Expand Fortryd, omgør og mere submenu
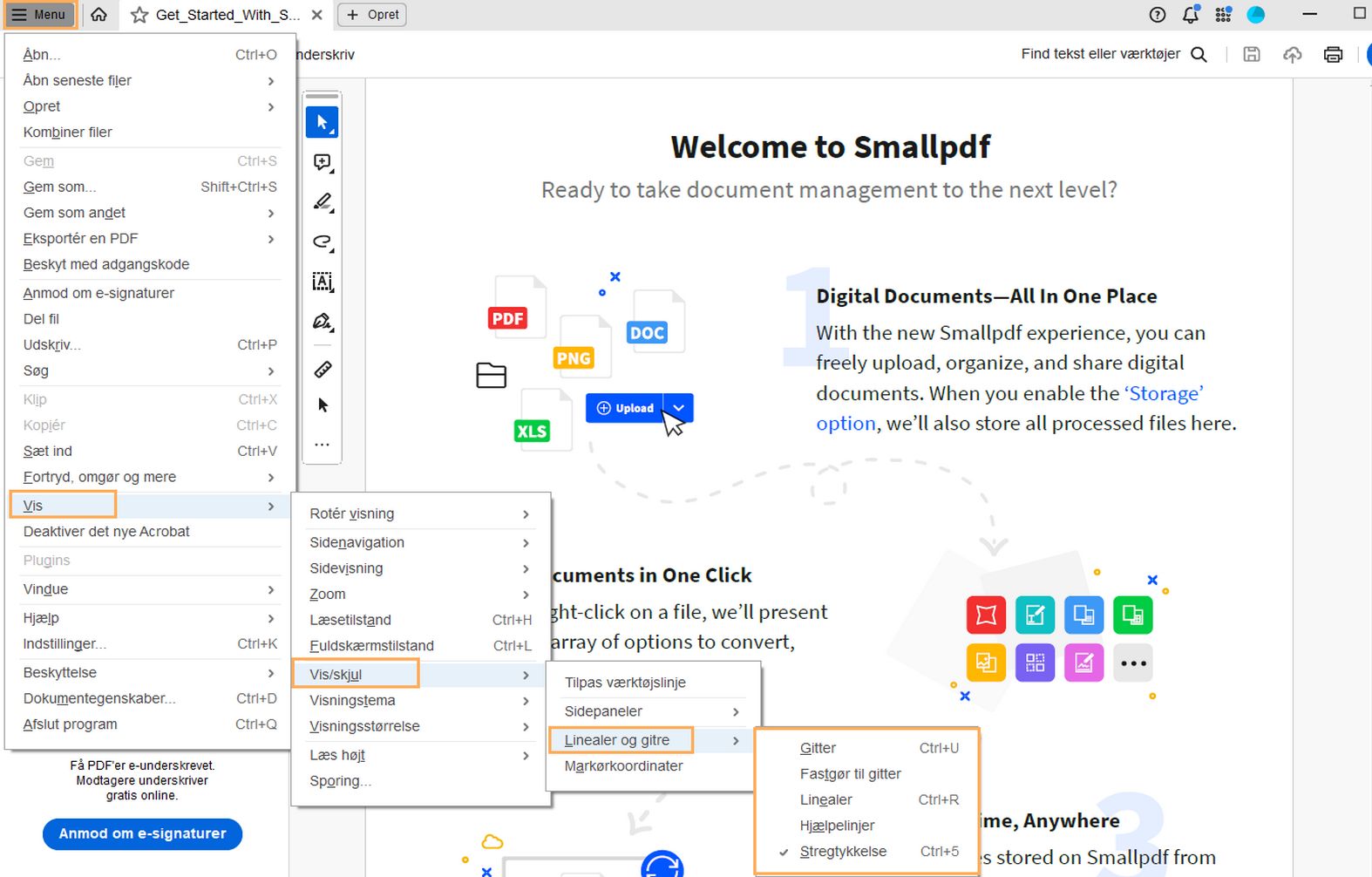Image resolution: width=1372 pixels, height=877 pixels. click(x=149, y=477)
